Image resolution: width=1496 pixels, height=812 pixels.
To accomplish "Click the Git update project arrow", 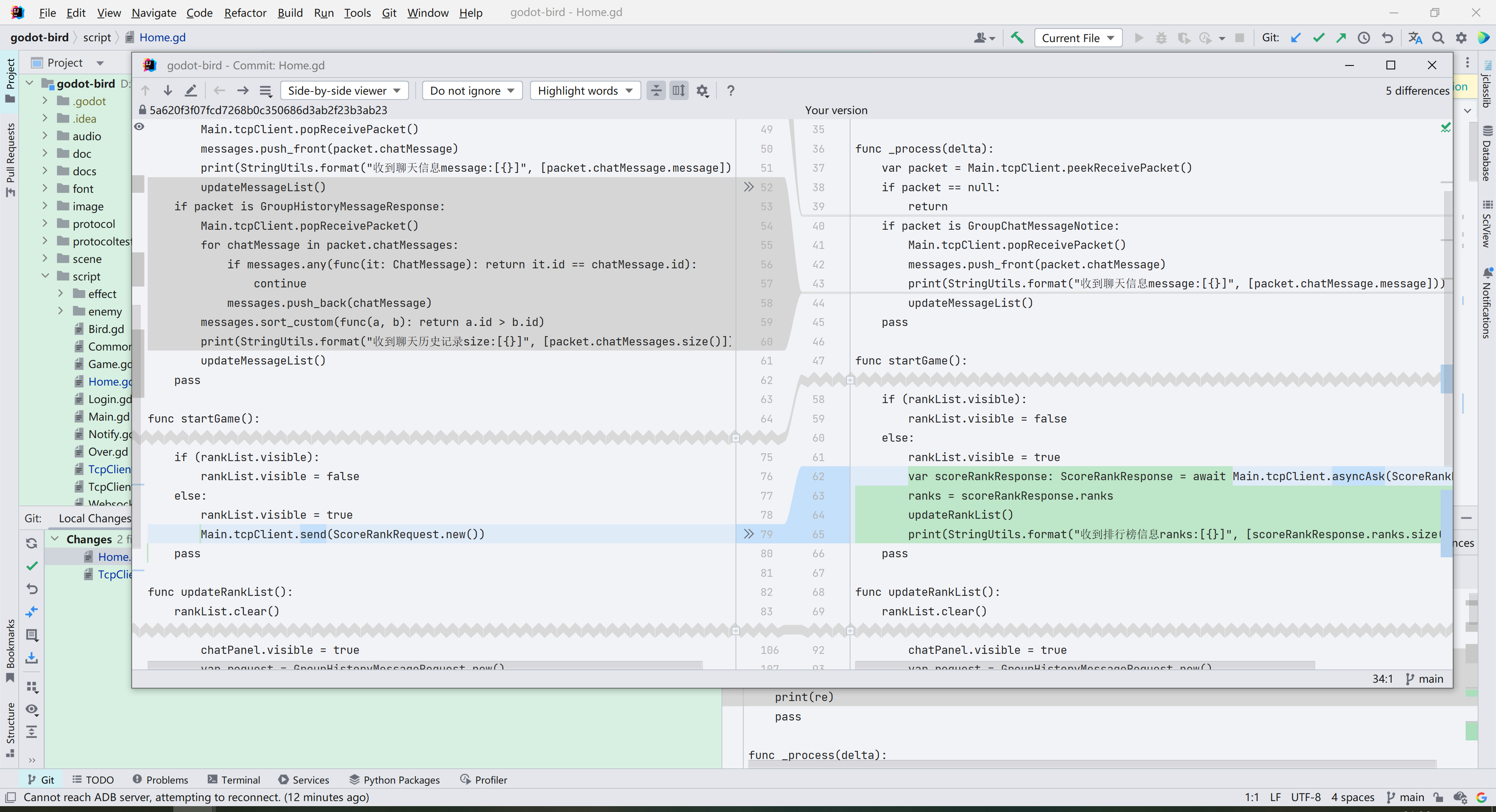I will (1296, 38).
